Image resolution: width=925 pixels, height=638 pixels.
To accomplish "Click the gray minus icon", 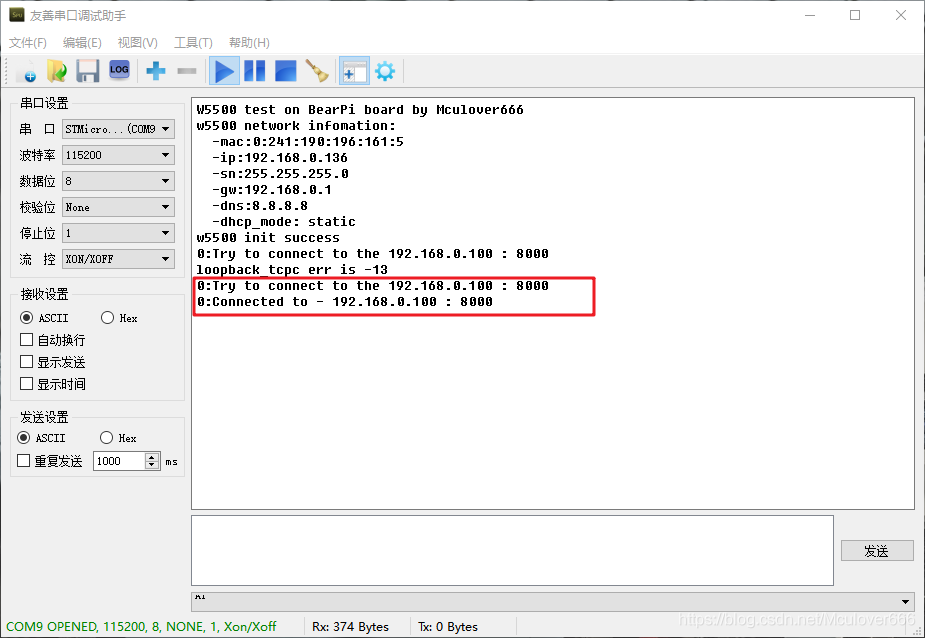I will click(186, 71).
